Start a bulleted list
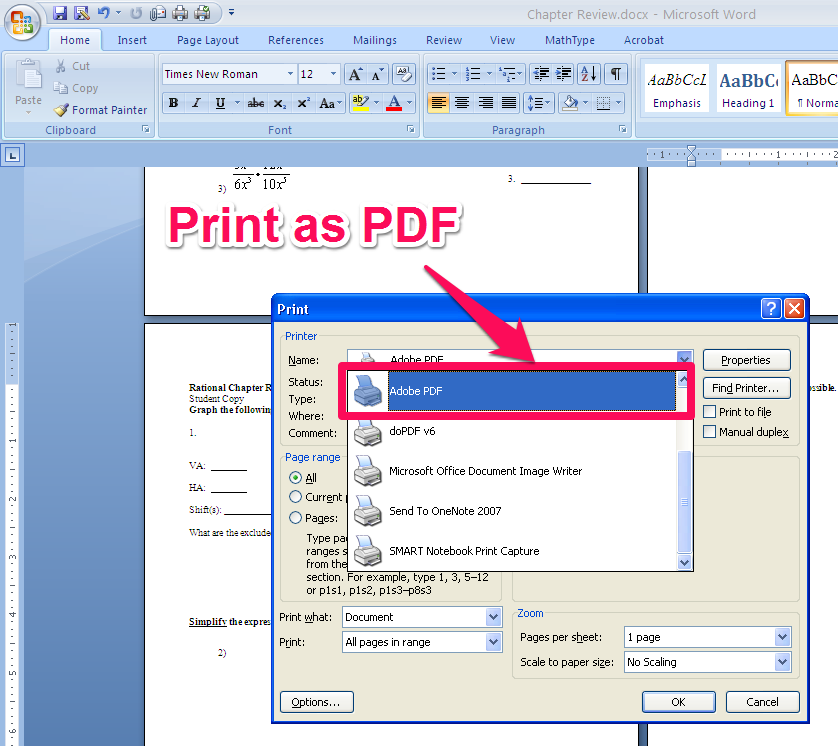The height and width of the screenshot is (746, 838). pyautogui.click(x=439, y=74)
